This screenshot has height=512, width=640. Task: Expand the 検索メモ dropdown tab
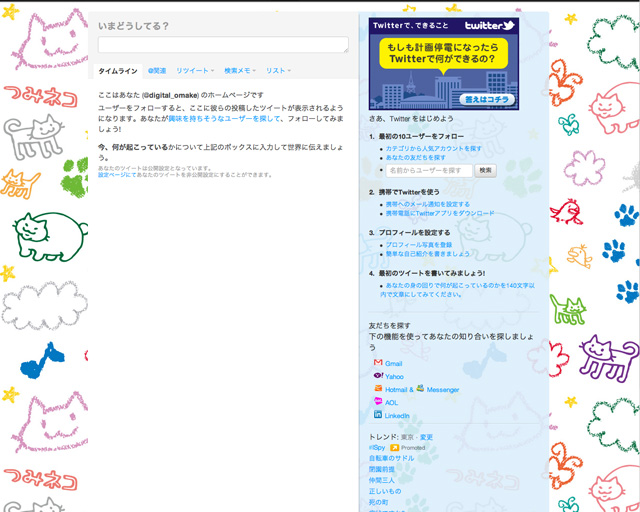[x=240, y=71]
